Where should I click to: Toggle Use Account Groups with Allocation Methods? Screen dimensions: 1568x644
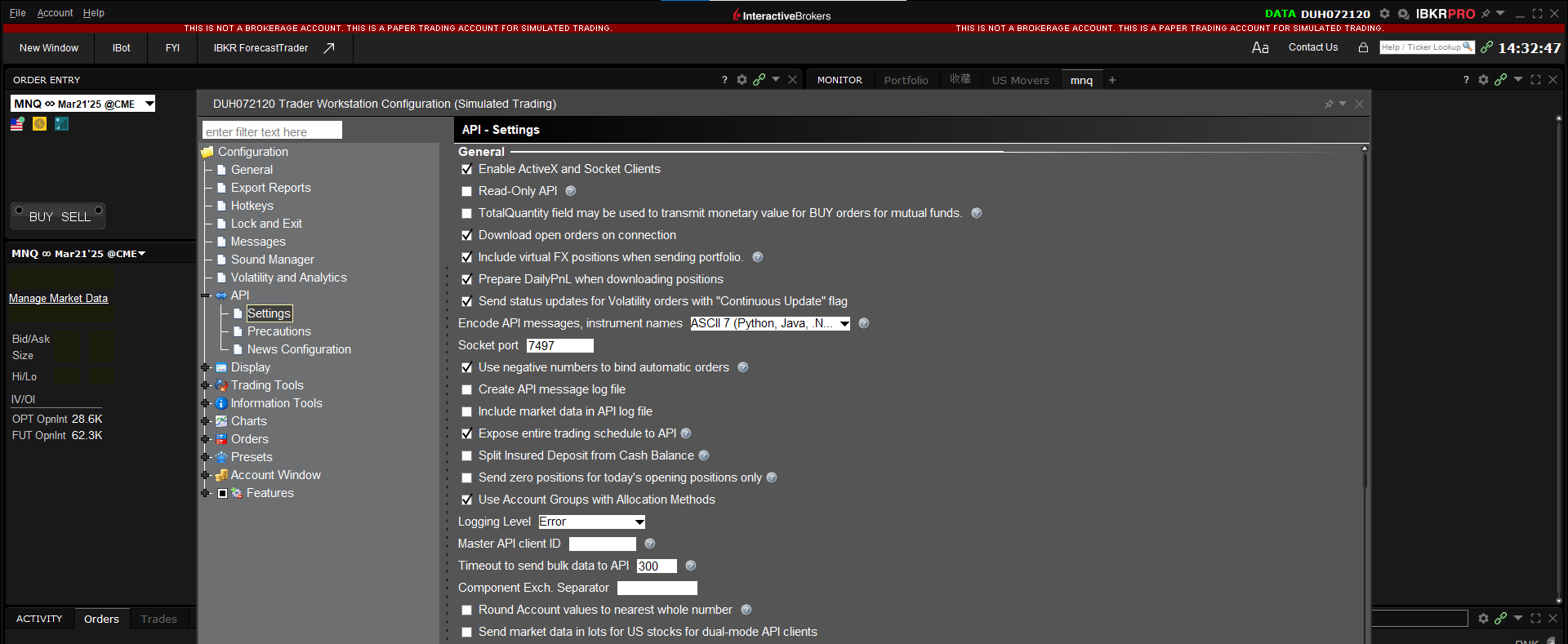click(x=467, y=500)
